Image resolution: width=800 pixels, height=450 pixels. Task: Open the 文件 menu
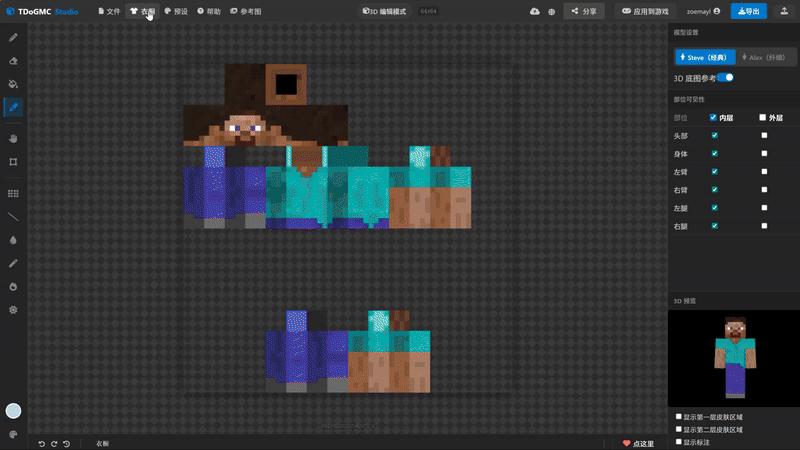click(109, 11)
